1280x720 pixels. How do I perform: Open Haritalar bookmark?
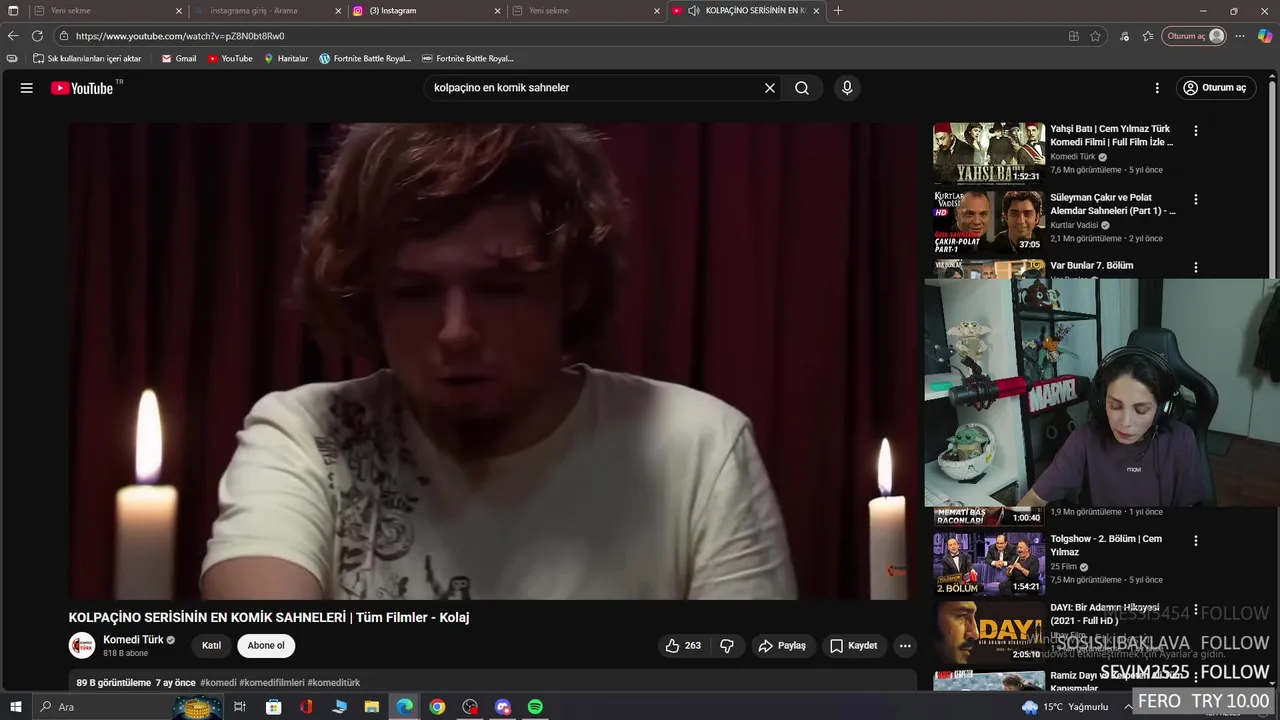pos(286,59)
